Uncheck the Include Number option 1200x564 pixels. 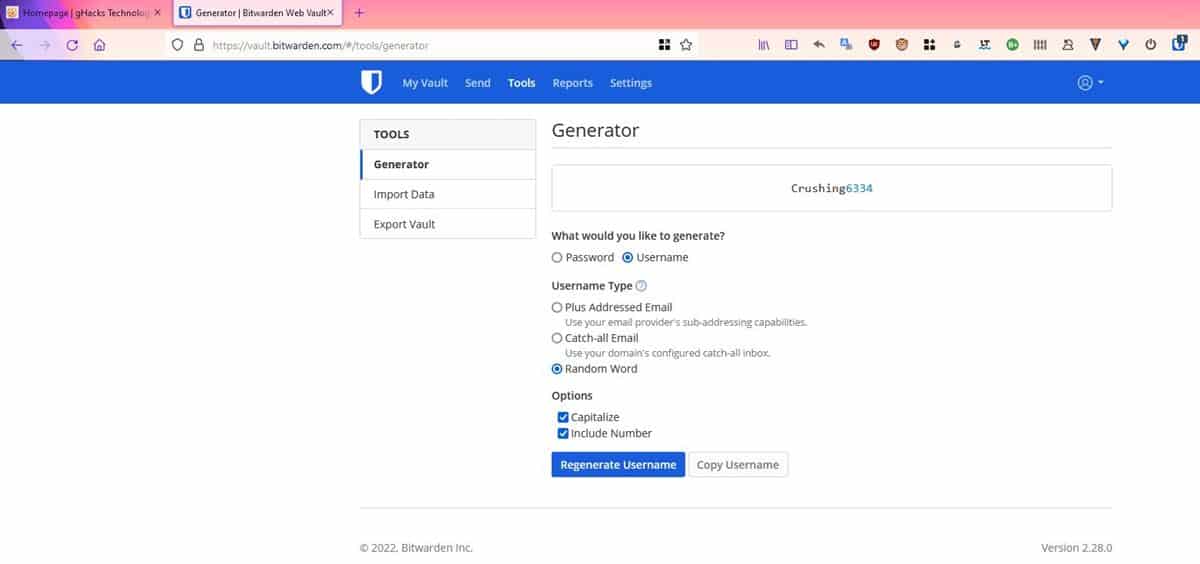[563, 433]
